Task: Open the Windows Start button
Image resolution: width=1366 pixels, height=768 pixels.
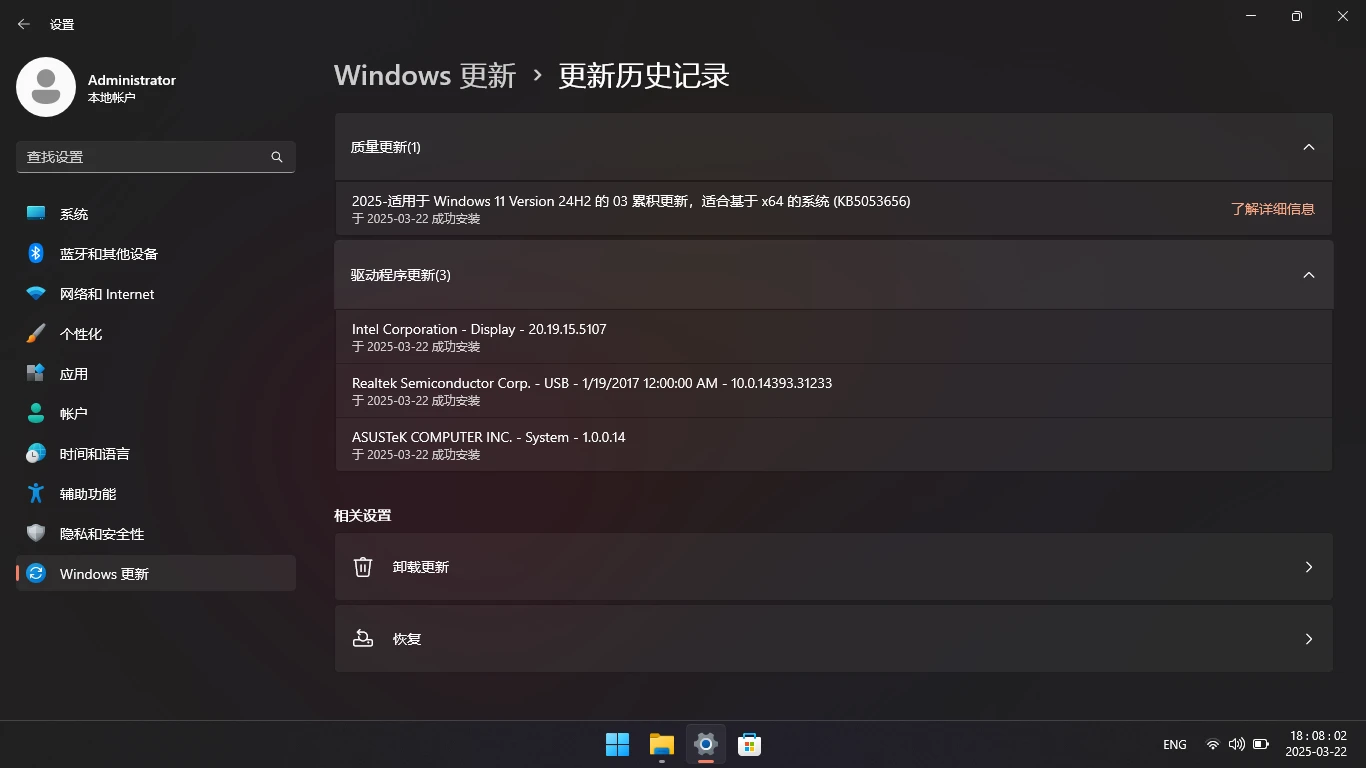Action: (x=618, y=744)
